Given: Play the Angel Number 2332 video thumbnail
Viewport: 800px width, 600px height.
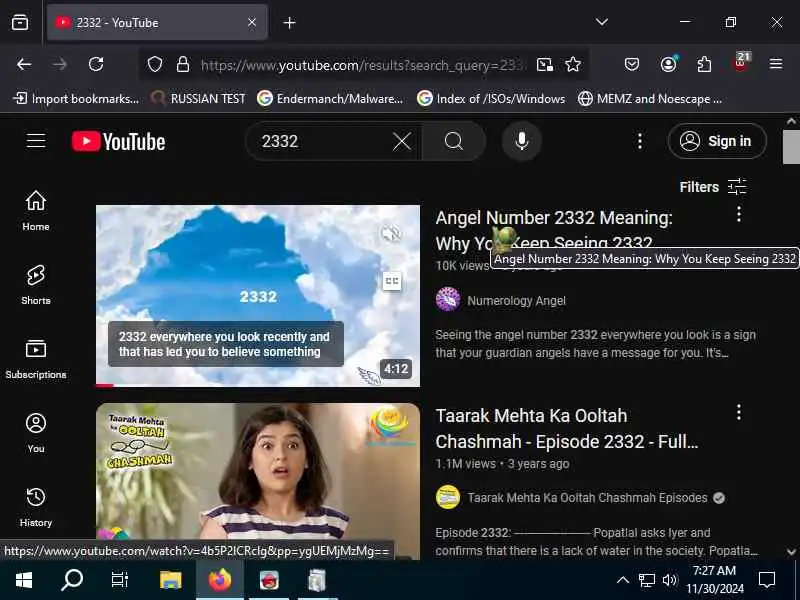Looking at the screenshot, I should click(x=258, y=295).
